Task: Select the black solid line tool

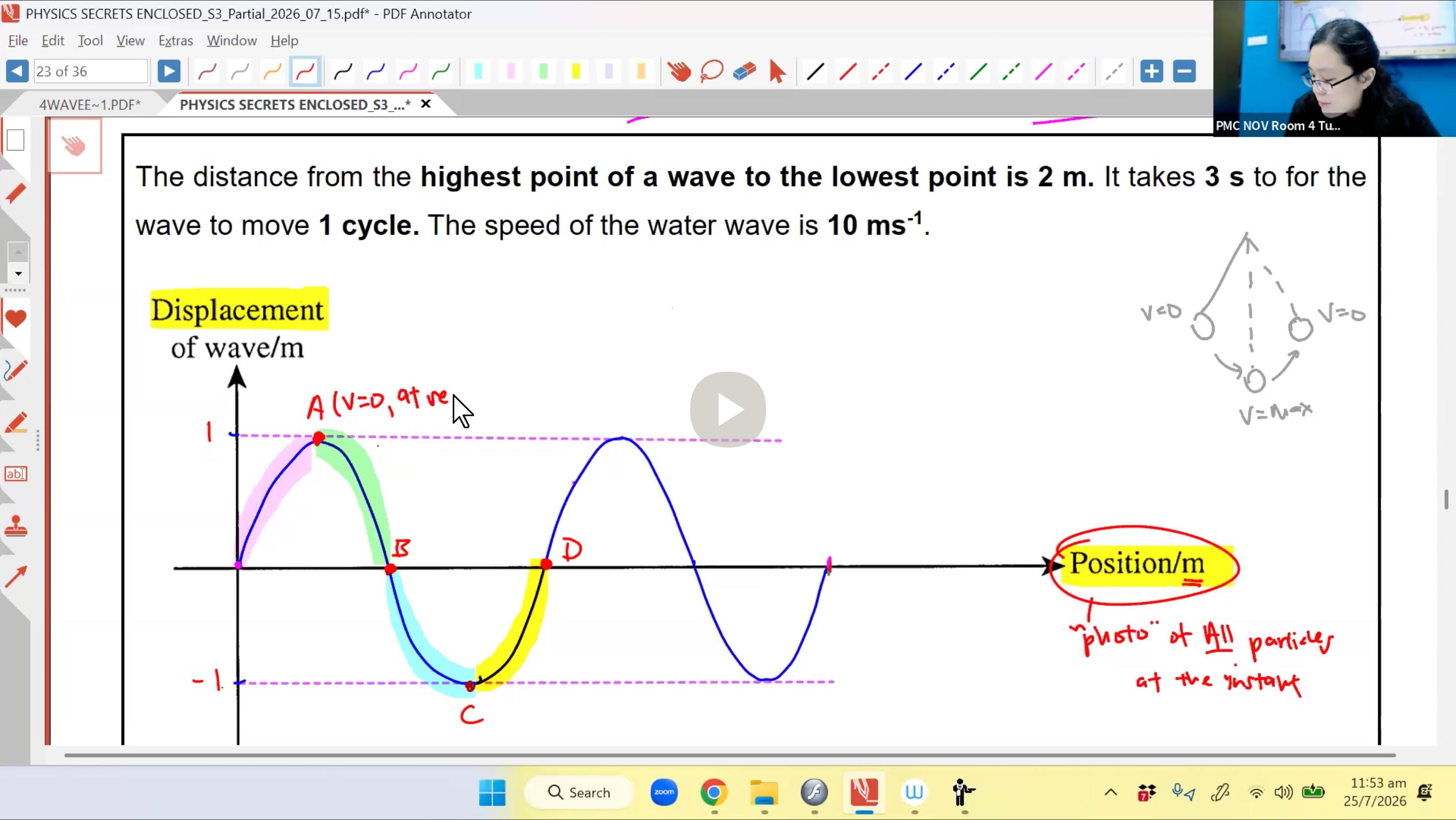Action: point(815,72)
